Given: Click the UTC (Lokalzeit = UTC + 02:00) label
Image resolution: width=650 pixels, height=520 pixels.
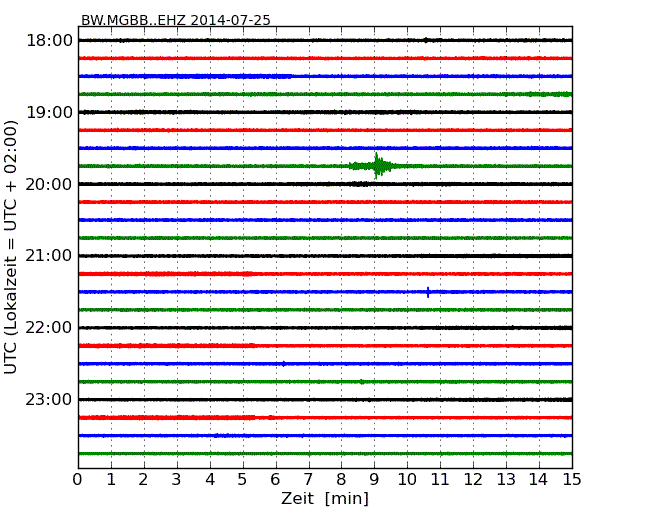Looking at the screenshot, I should 11,247.
